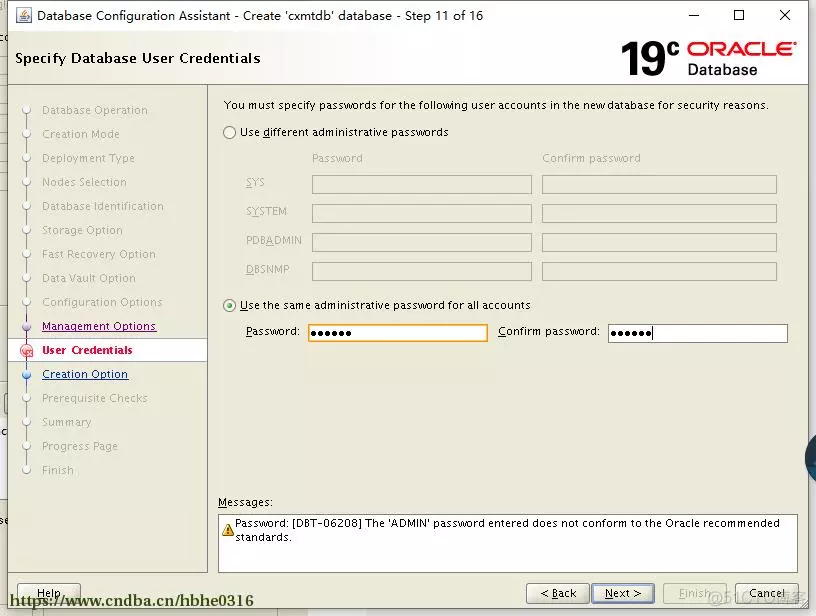
Task: Click the warning icon in Messages box
Action: (227, 530)
